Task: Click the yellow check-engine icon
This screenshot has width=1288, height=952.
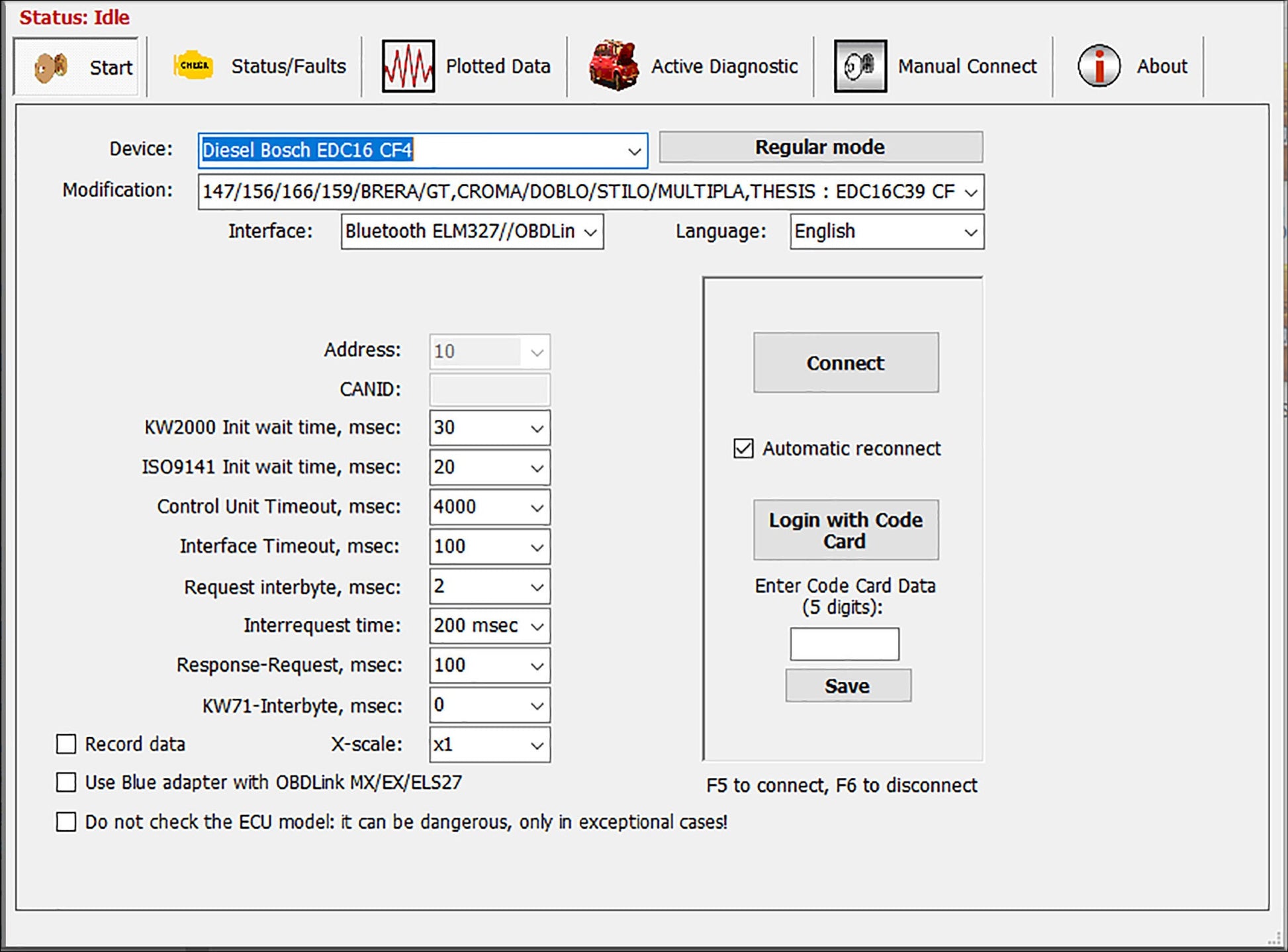Action: tap(193, 66)
